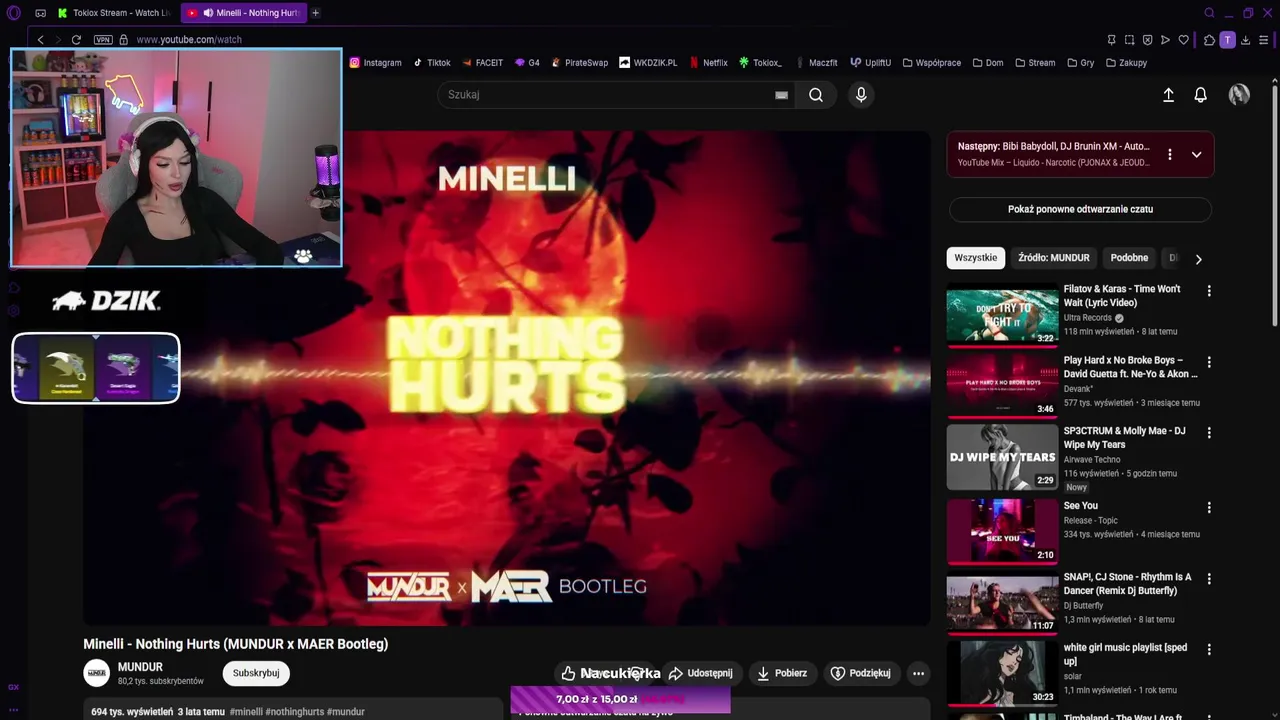Image resolution: width=1280 pixels, height=720 pixels.
Task: Open the browser easy setup menu
Action: tap(1264, 40)
